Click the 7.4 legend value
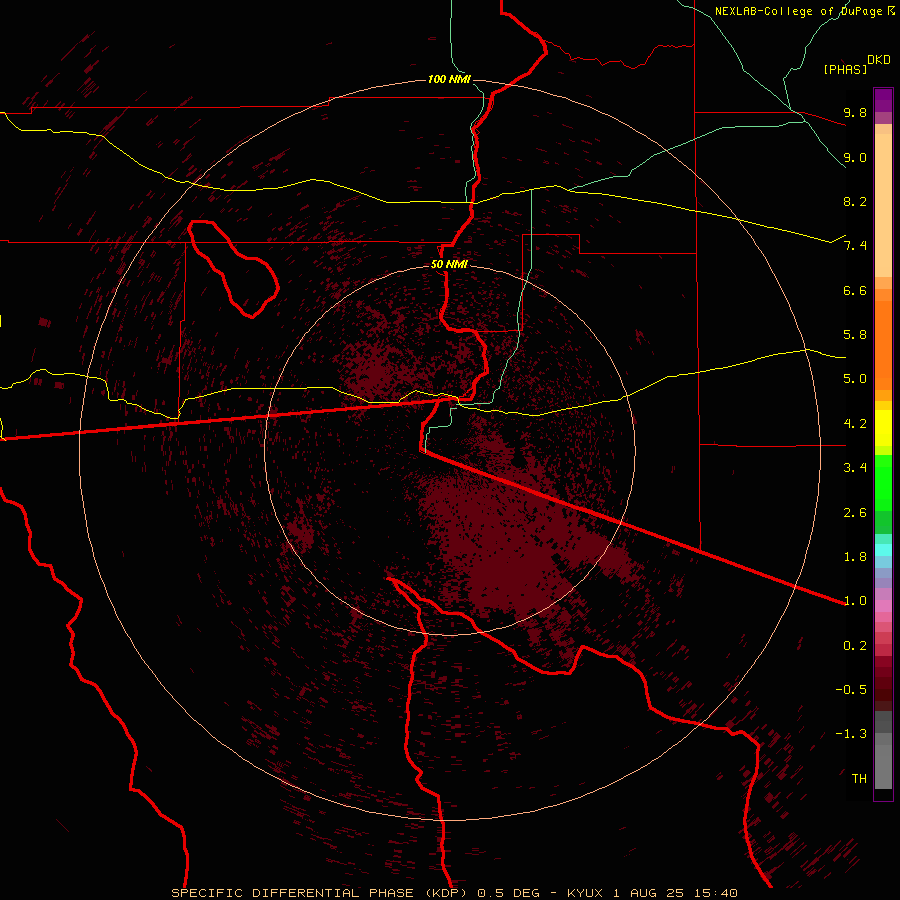 855,246
